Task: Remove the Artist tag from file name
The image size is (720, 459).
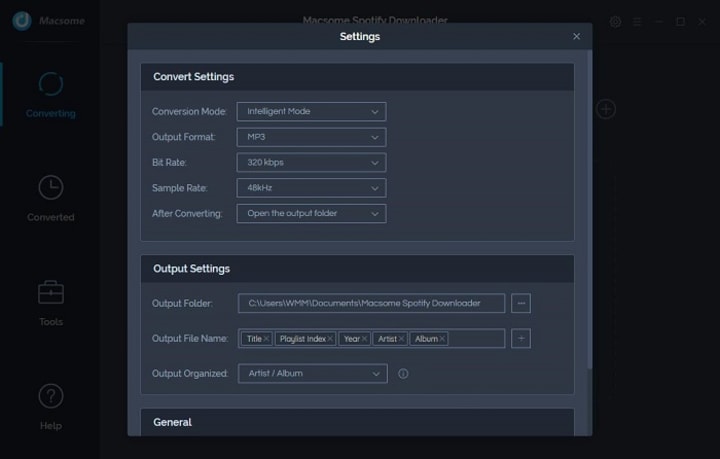Action: pyautogui.click(x=401, y=339)
